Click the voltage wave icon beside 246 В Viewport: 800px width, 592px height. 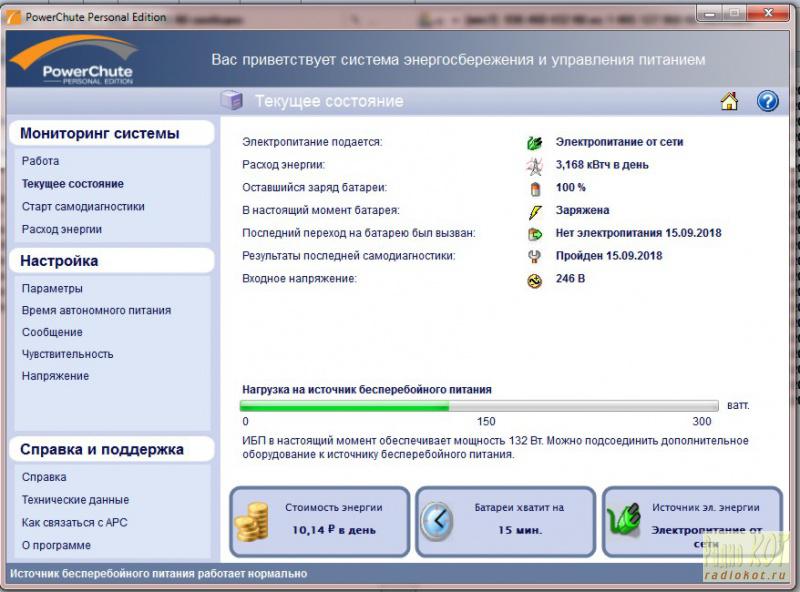(534, 280)
